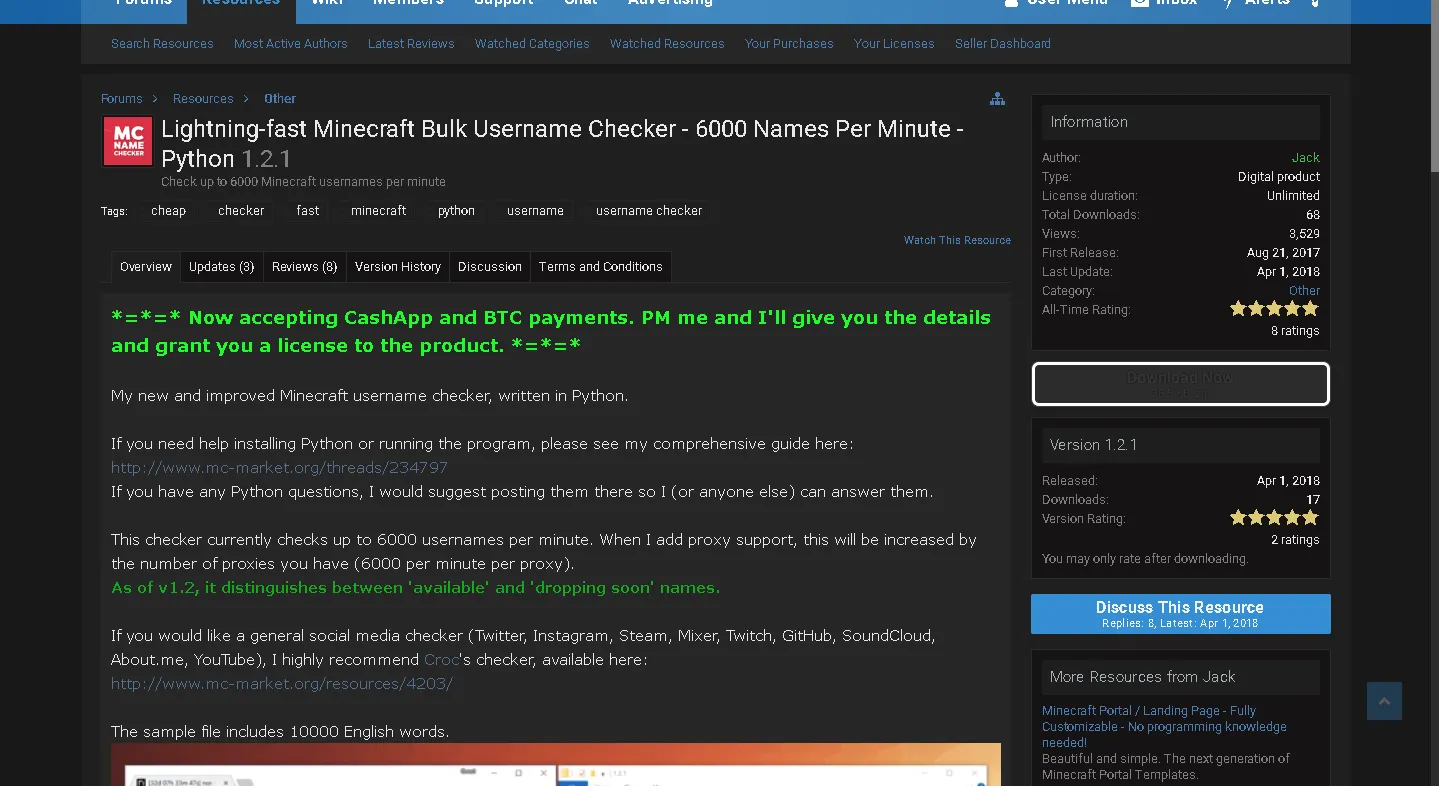Open the Python guide thread link 234797
Screen dimensions: 1439x786
point(279,468)
